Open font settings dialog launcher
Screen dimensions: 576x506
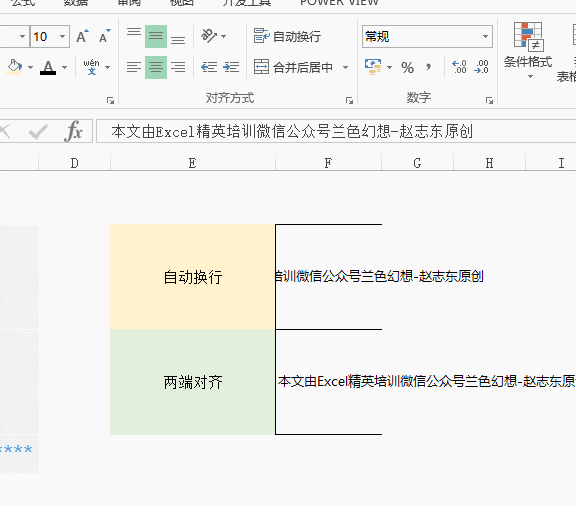point(110,100)
